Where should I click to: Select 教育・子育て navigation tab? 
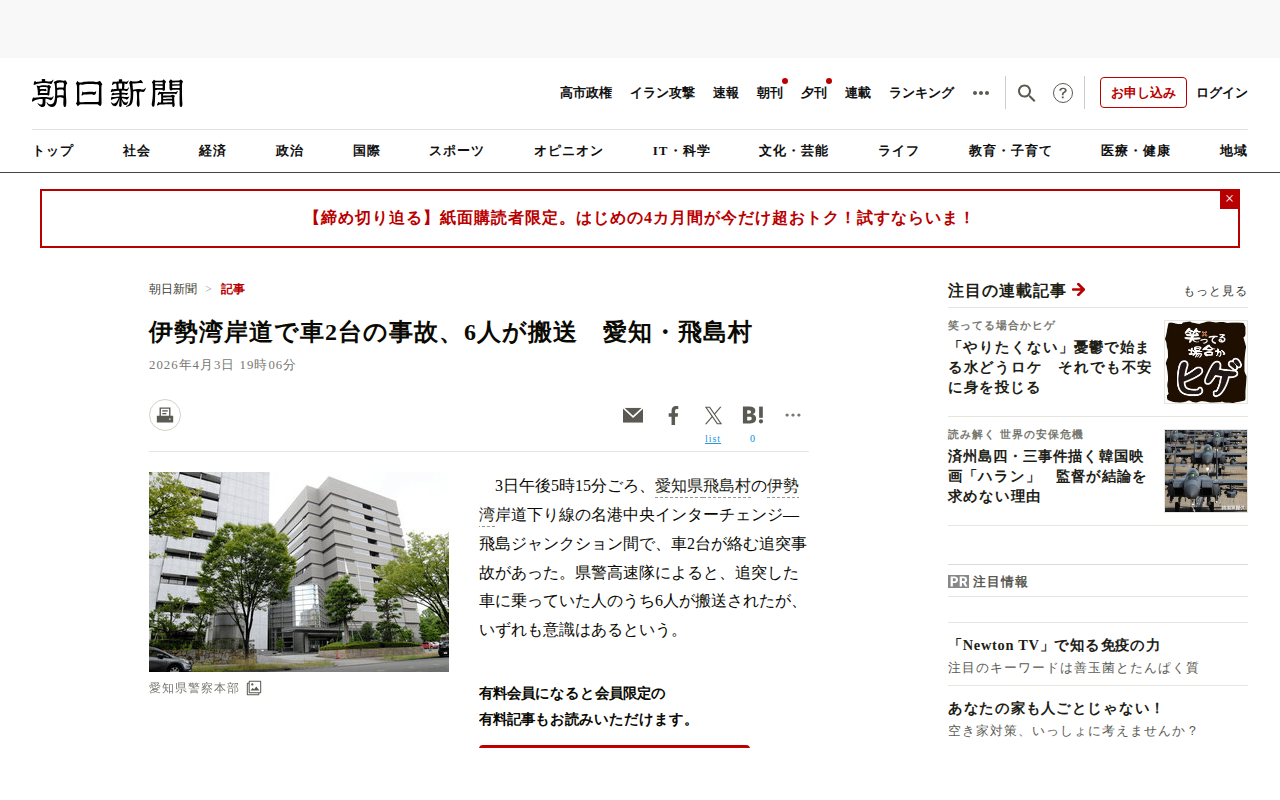pyautogui.click(x=1010, y=151)
